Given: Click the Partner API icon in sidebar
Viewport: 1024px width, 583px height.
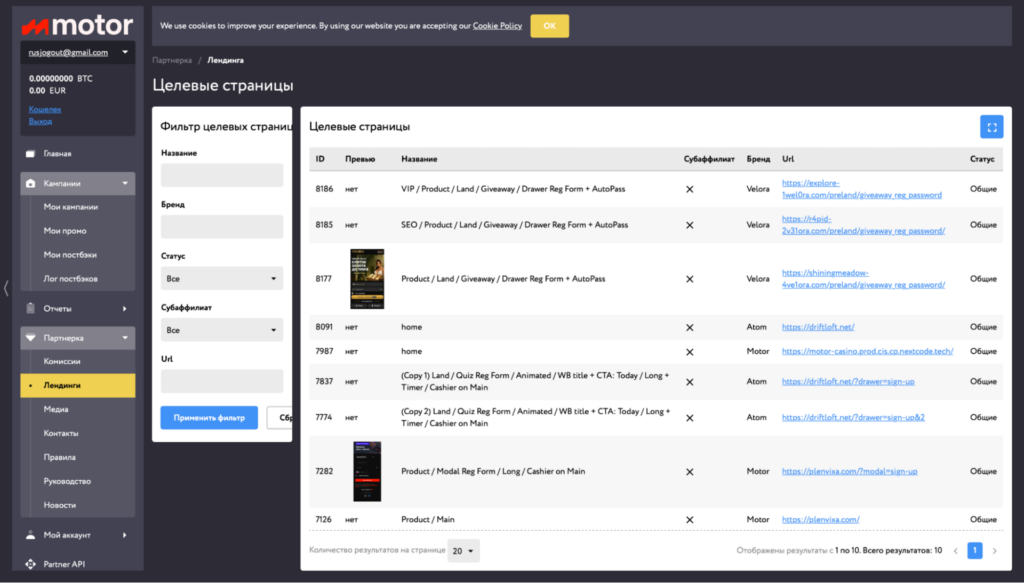Looking at the screenshot, I should coord(31,564).
